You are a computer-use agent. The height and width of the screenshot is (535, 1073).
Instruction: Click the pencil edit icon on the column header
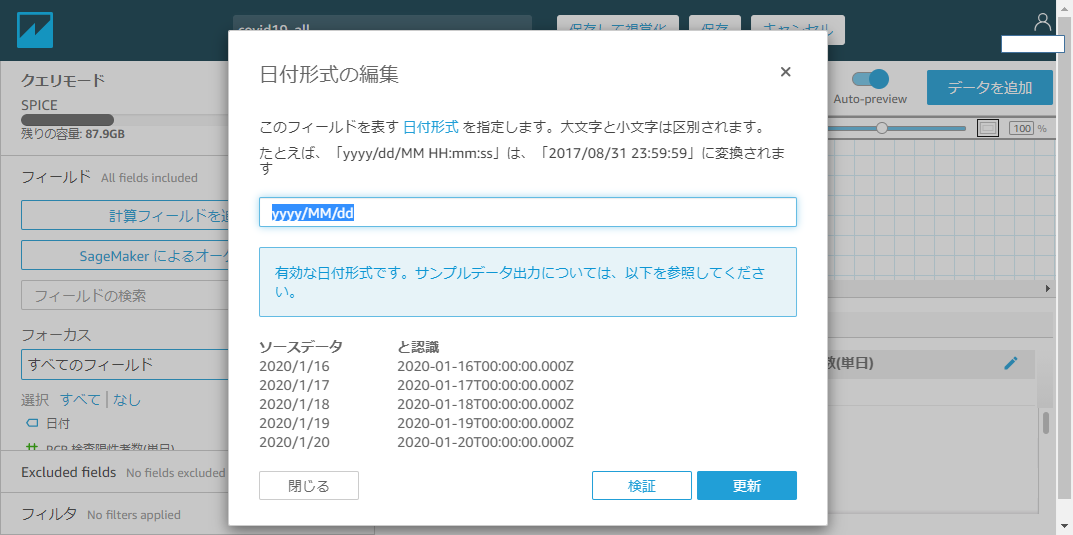pos(1011,363)
